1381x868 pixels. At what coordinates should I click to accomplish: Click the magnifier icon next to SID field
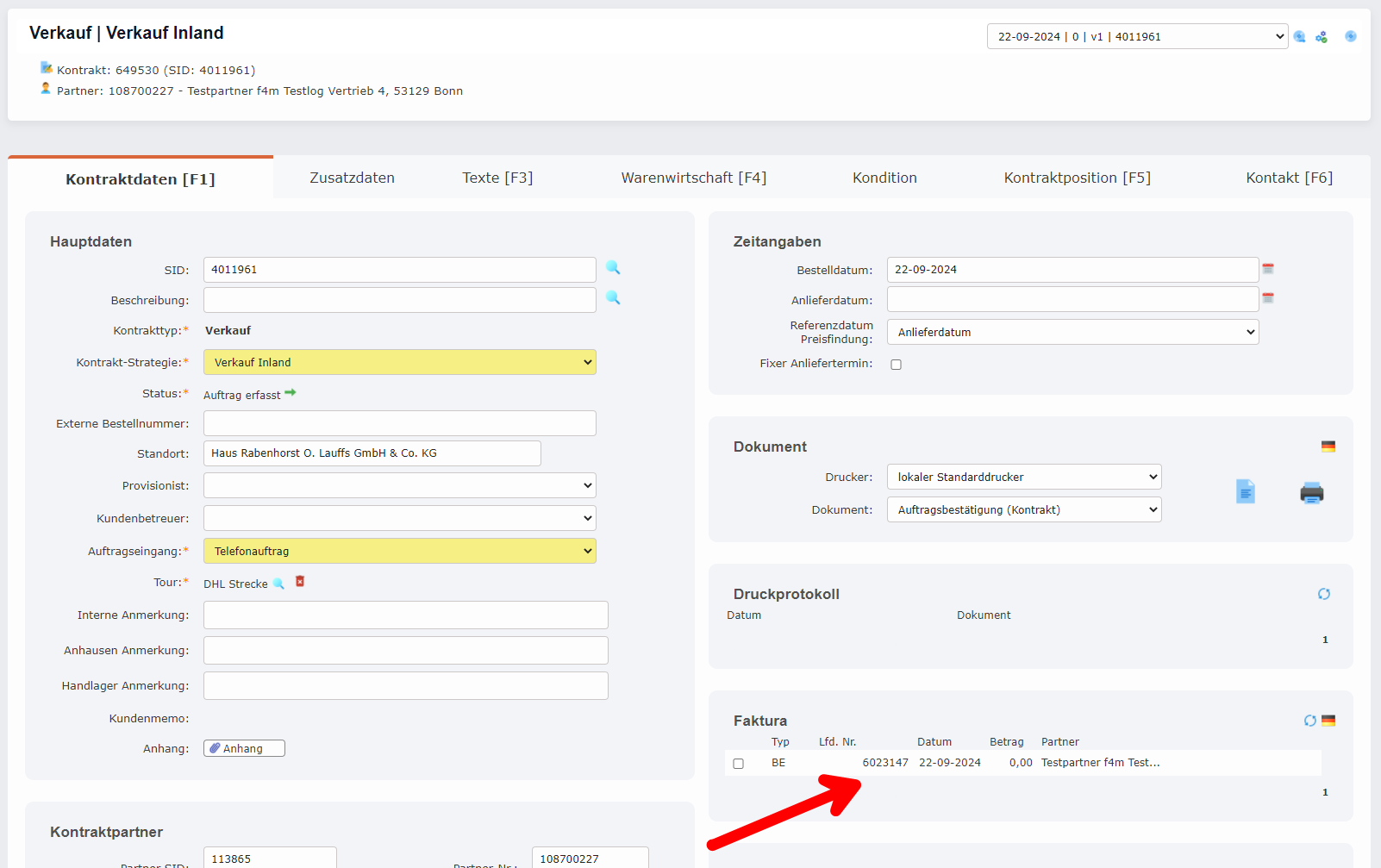tap(612, 268)
